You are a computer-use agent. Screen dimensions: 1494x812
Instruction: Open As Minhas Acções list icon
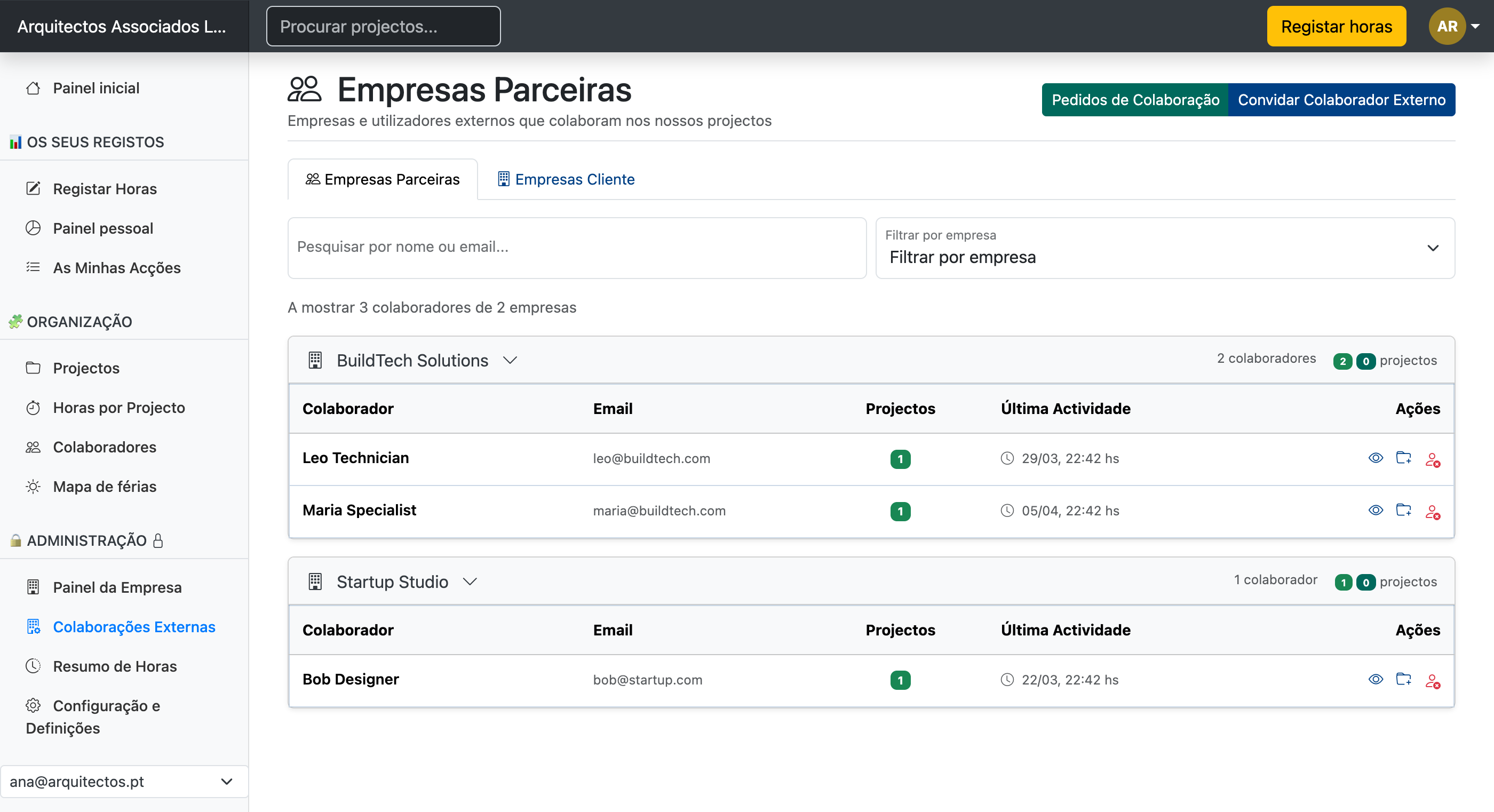coord(33,267)
